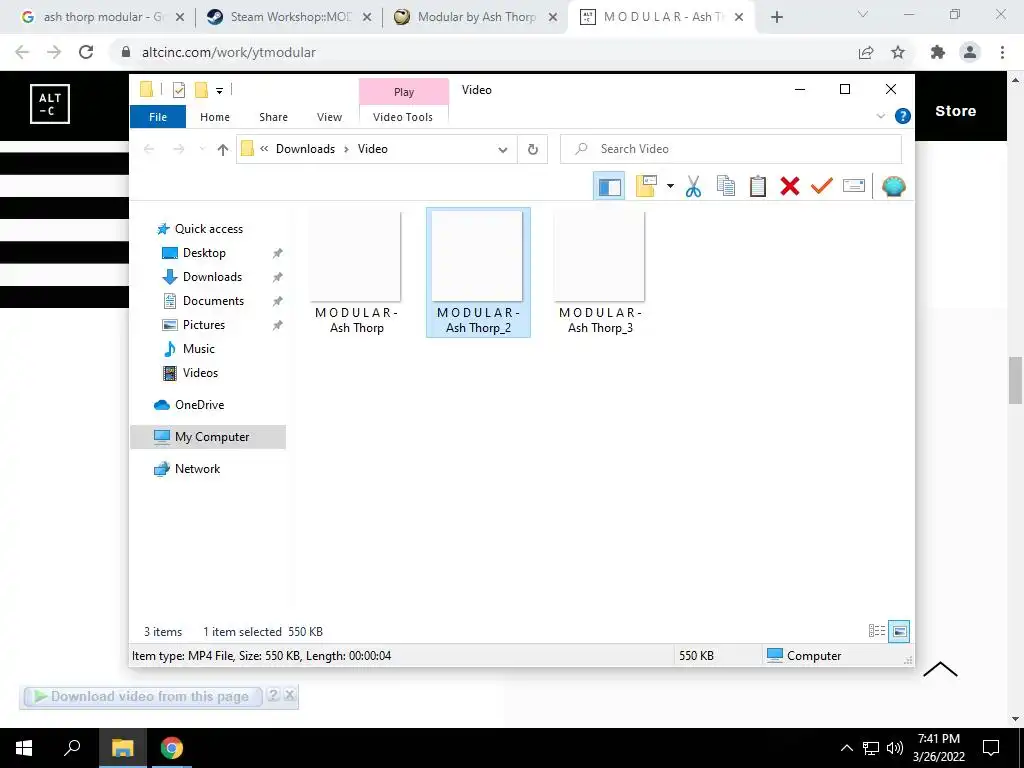The image size is (1024, 768).
Task: Click the Cut scissors icon in the toolbar
Action: [x=693, y=187]
